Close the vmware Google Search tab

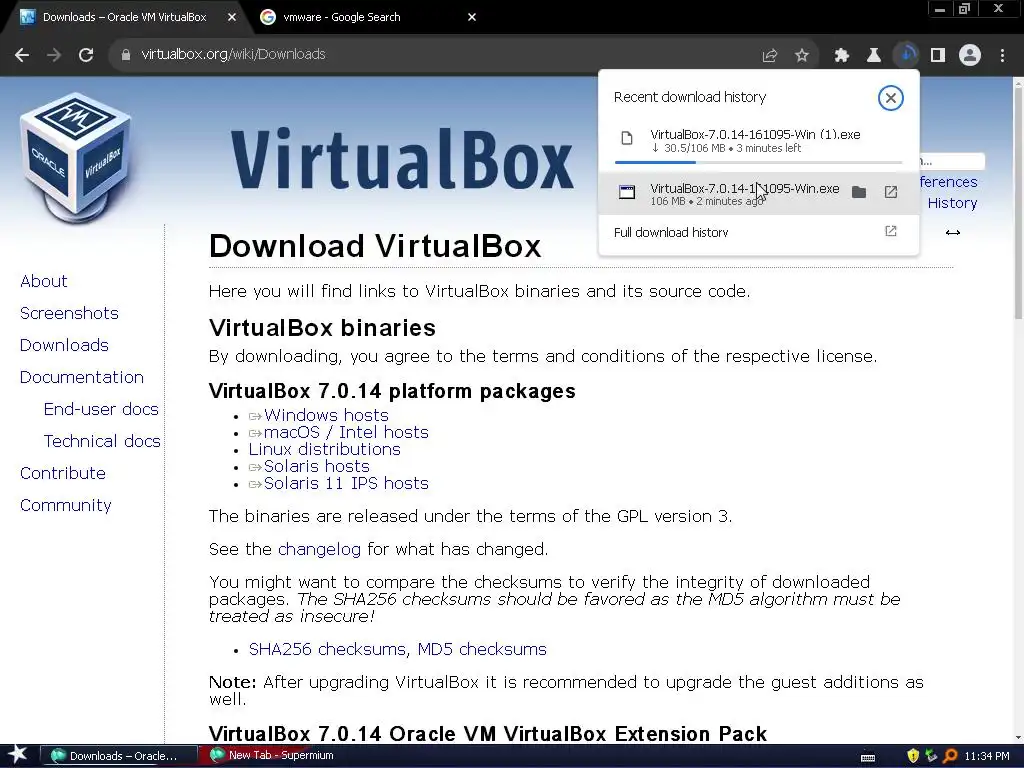[x=472, y=18]
